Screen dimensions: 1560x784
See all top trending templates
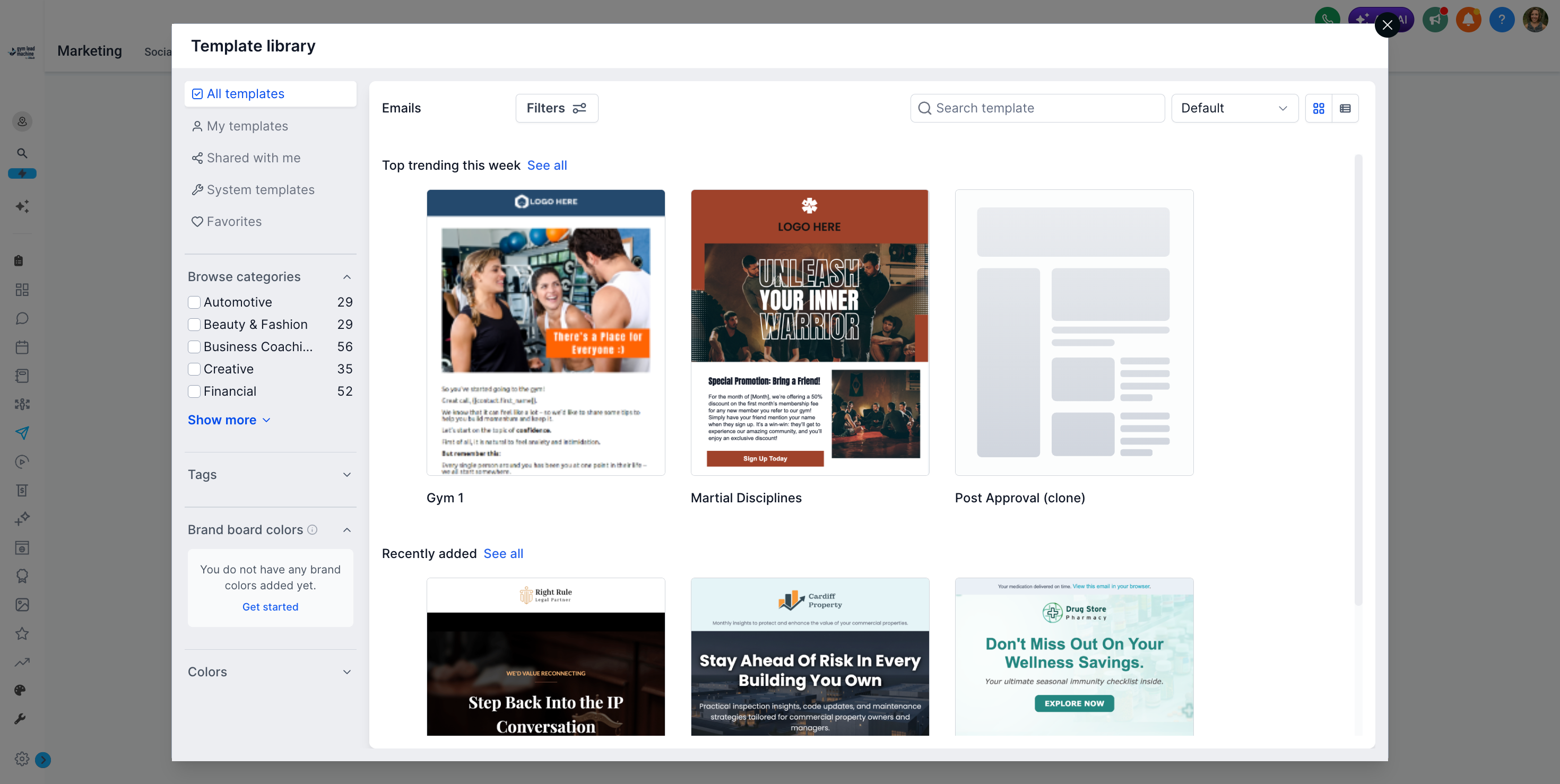(547, 165)
